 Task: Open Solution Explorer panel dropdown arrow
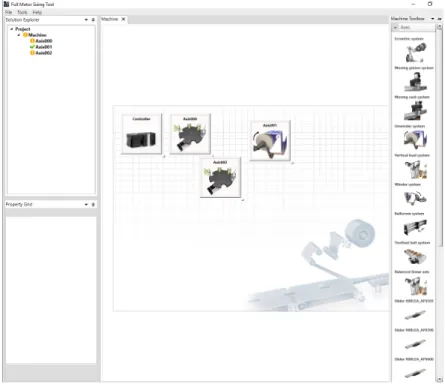coord(86,20)
